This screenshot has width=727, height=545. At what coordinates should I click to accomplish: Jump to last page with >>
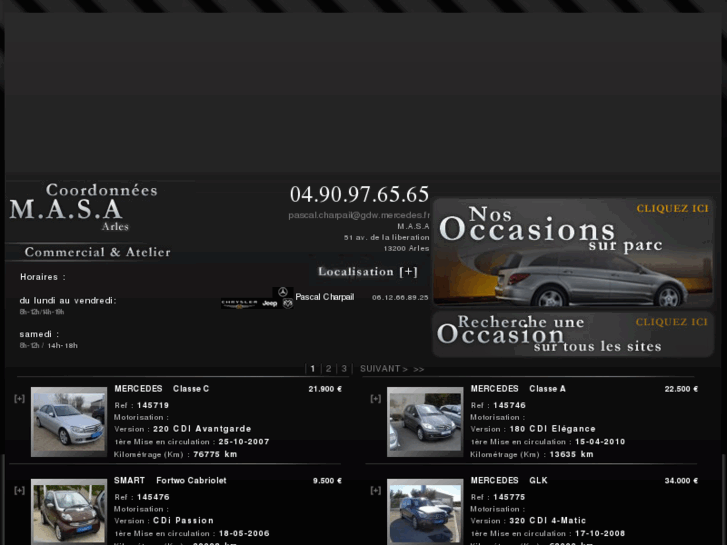(x=419, y=369)
